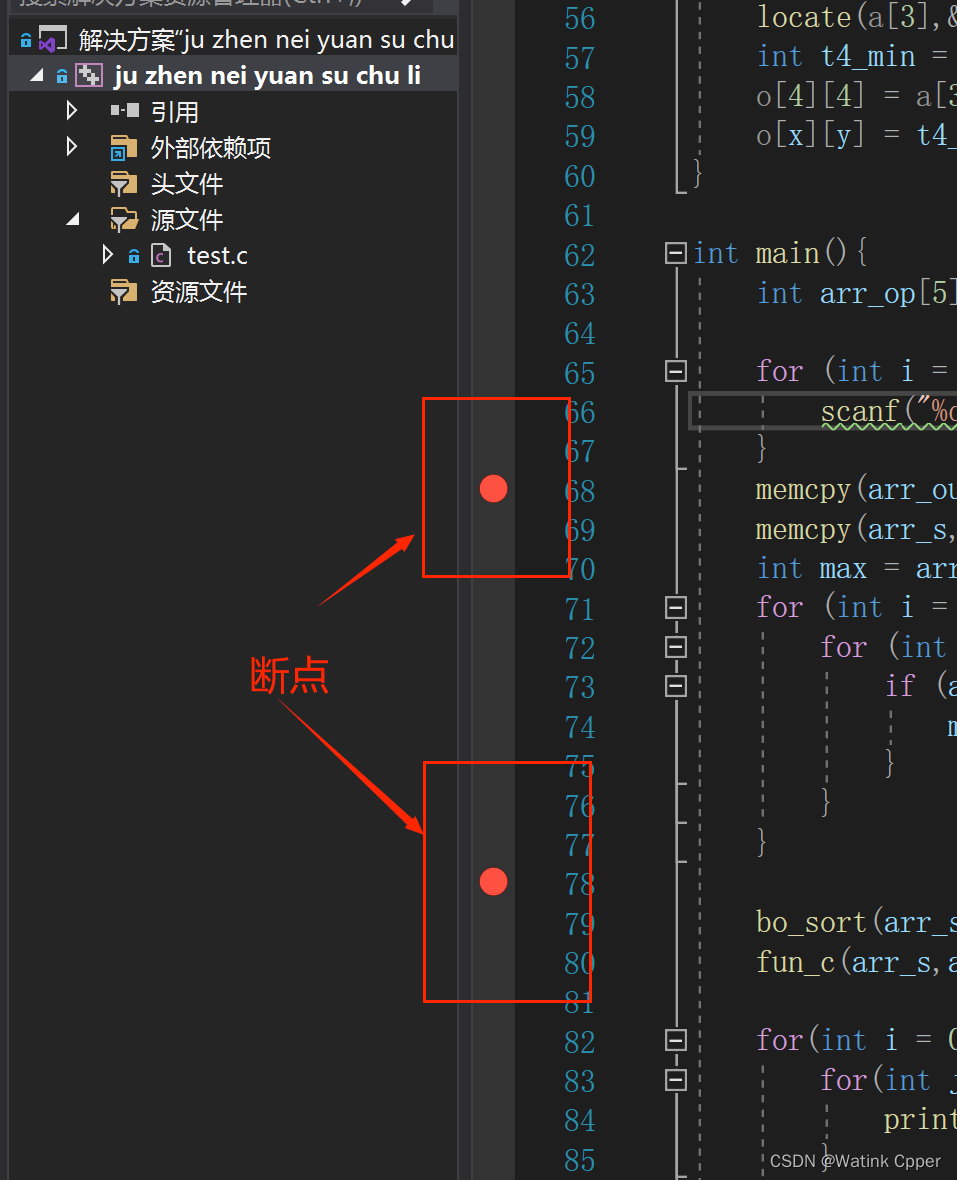Select the 引用 tree item

[x=175, y=112]
